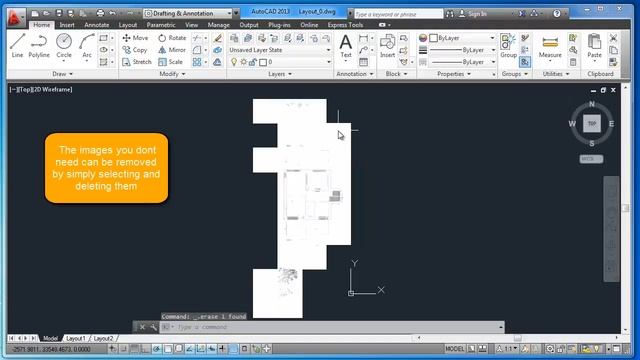Open the Express Tools ribbon tab
The image size is (640, 360).
click(345, 25)
